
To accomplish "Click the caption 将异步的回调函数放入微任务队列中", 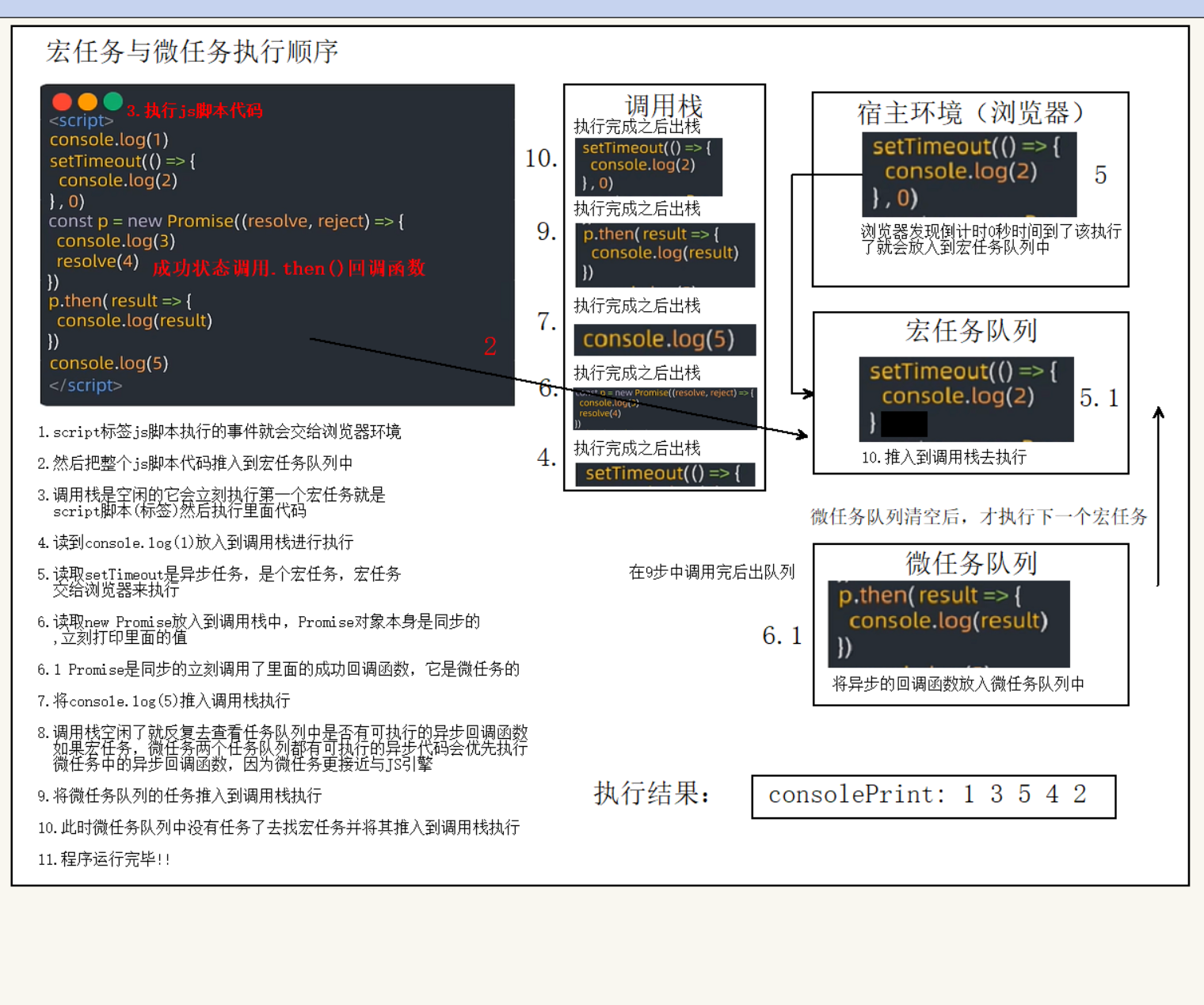I will click(x=958, y=684).
